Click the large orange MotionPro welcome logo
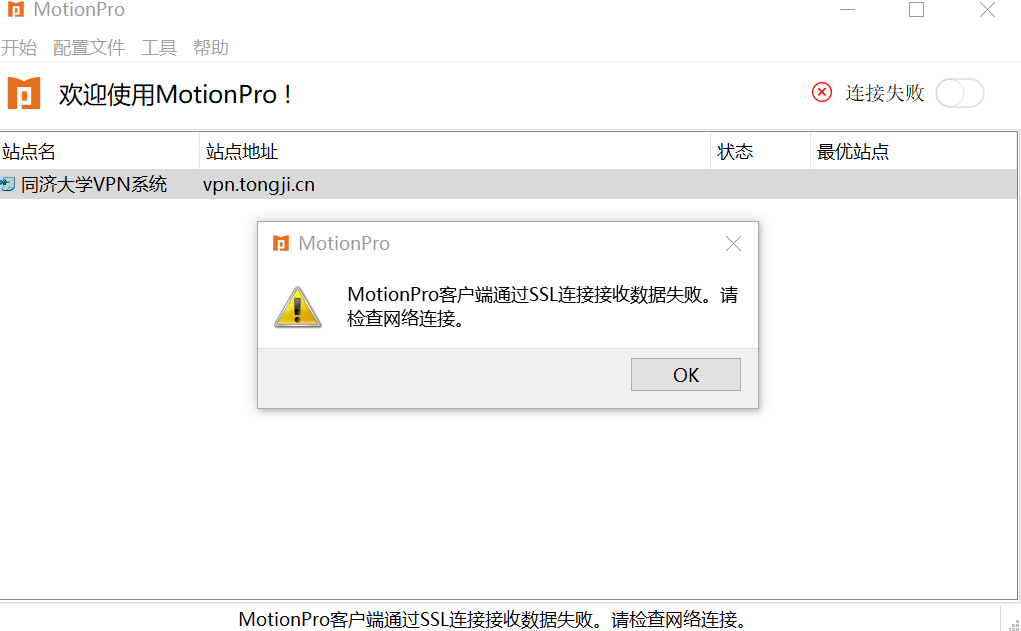The image size is (1021, 631). 24,93
